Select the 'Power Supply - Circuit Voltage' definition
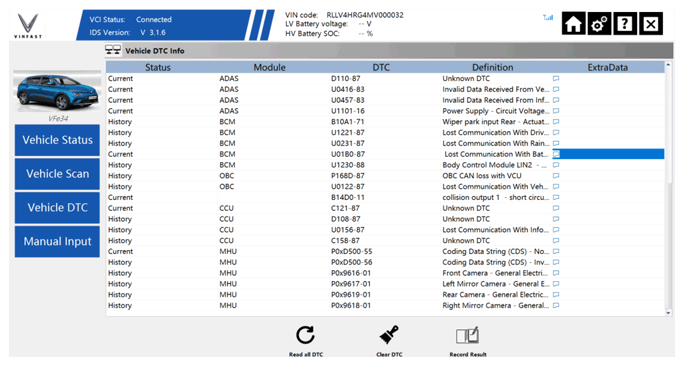Image resolution: width=684 pixels, height=366 pixels. (495, 111)
